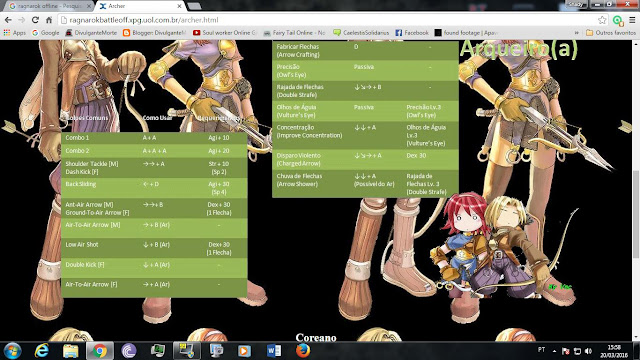The width and height of the screenshot is (640, 360).
Task: Expand the hidden bookmarks overflow chevron
Action: (x=577, y=33)
